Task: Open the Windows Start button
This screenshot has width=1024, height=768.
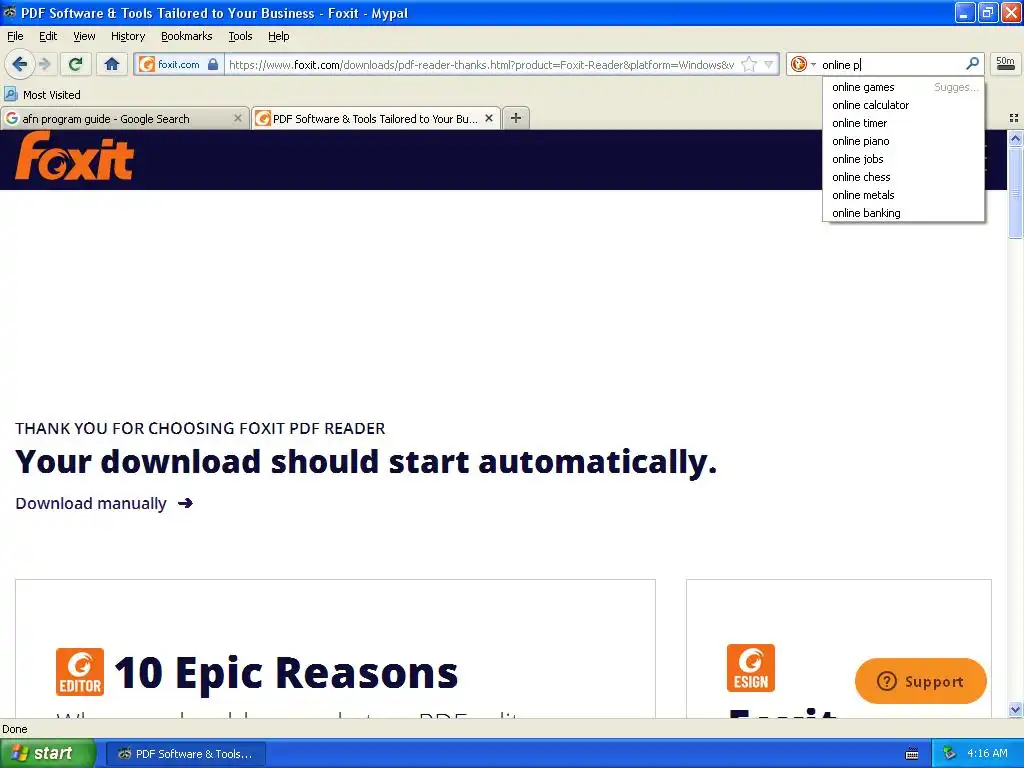Action: click(47, 753)
